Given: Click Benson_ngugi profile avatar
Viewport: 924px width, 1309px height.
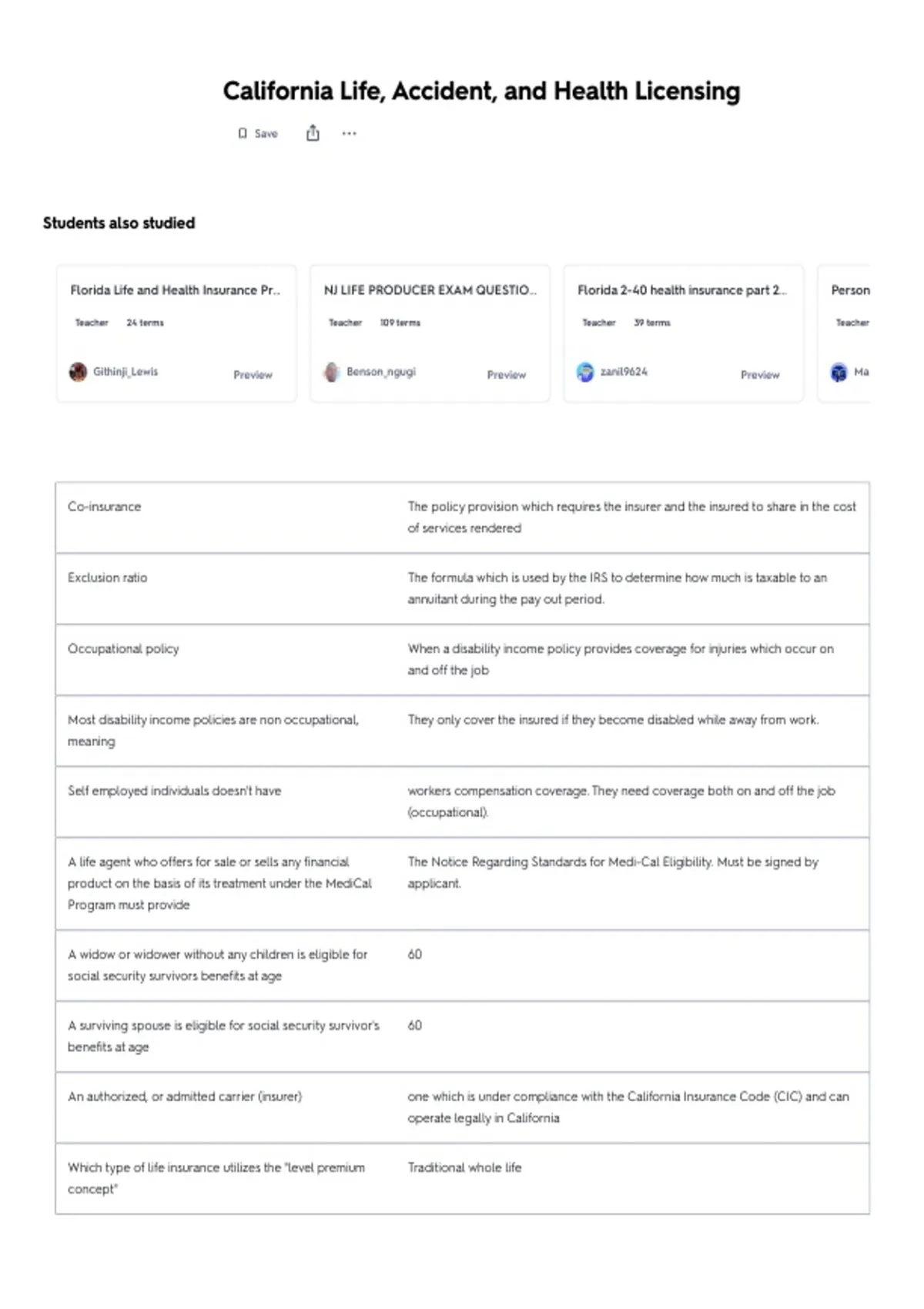Looking at the screenshot, I should [331, 372].
